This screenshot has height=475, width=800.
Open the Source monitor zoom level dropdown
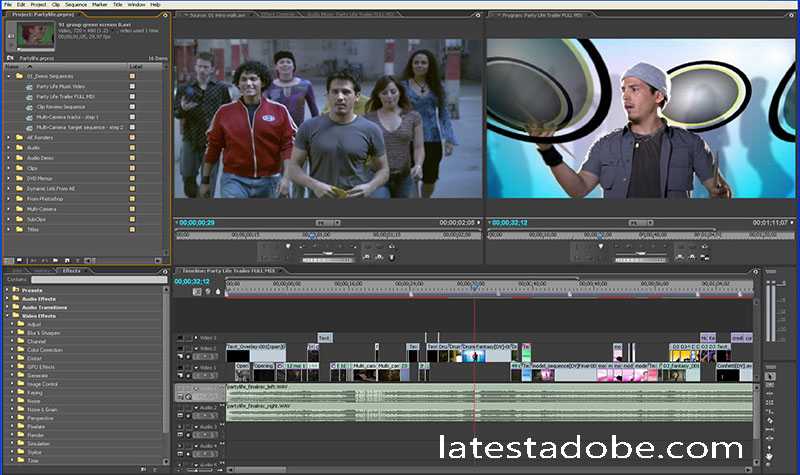pyautogui.click(x=328, y=223)
